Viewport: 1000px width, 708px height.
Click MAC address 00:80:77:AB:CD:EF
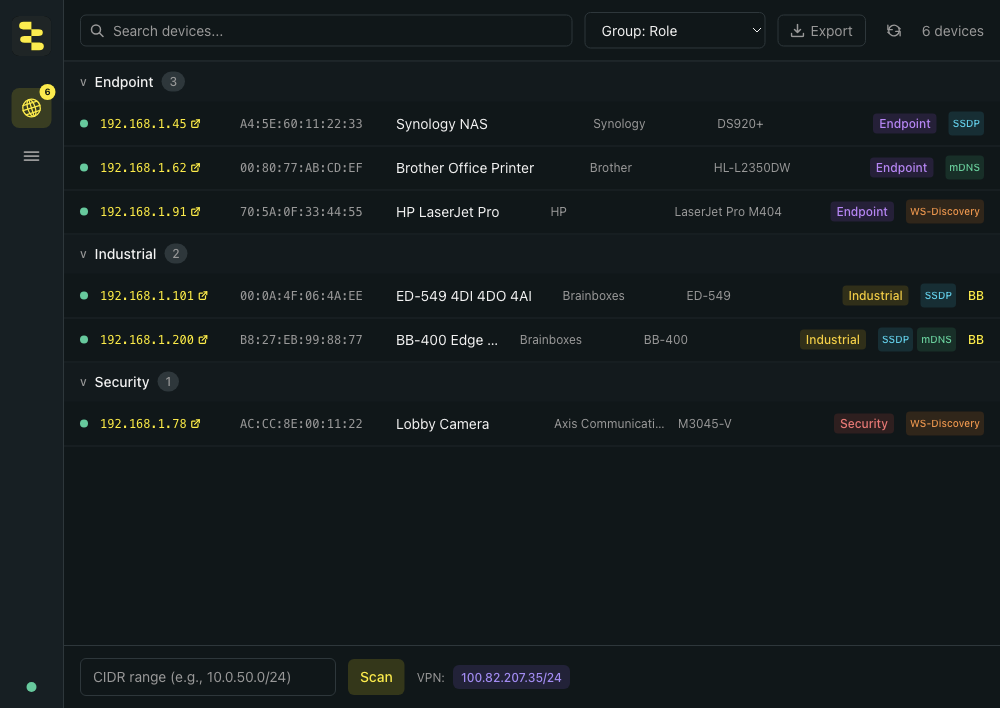pyautogui.click(x=301, y=168)
